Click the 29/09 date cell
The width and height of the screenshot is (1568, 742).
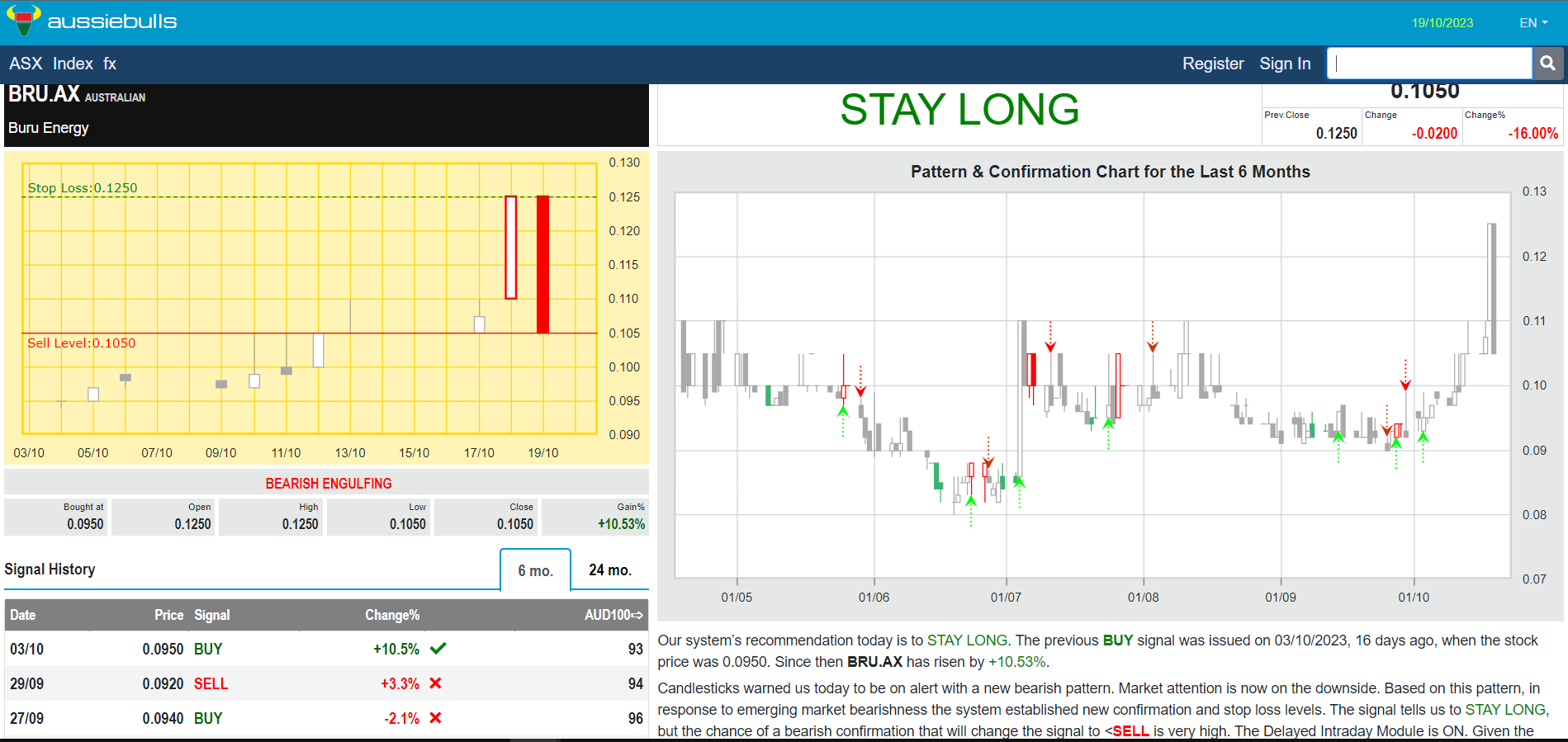click(27, 684)
